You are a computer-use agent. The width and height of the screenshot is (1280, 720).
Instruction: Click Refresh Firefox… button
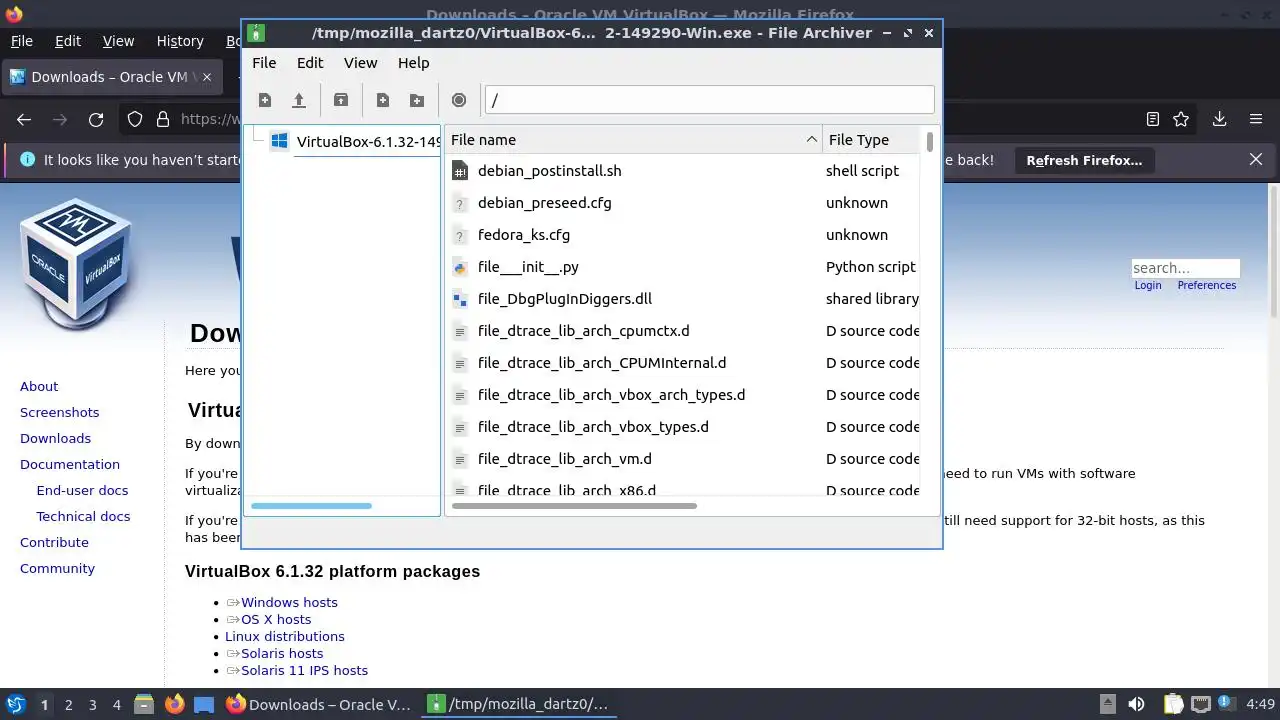(1084, 160)
